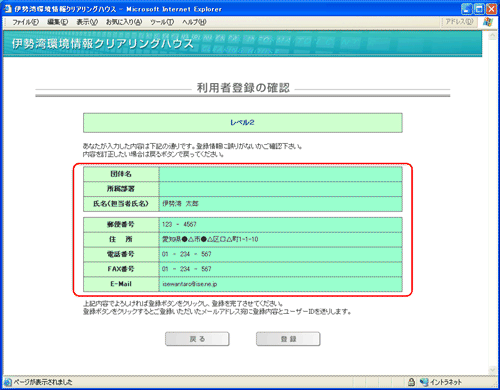Click the 住所 row label
500x390 pixels.
click(121, 239)
